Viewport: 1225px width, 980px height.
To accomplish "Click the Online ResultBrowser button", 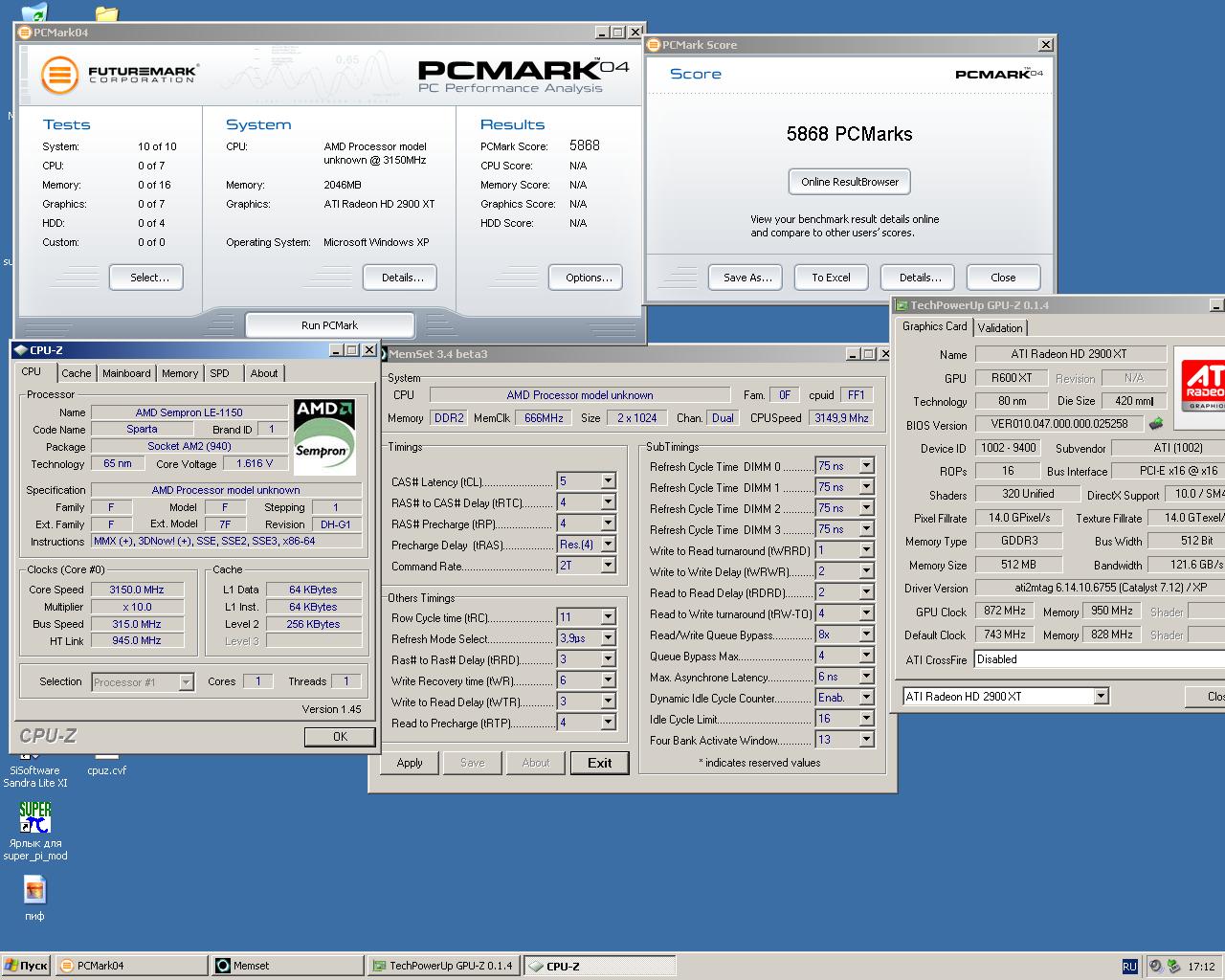I will pyautogui.click(x=850, y=182).
